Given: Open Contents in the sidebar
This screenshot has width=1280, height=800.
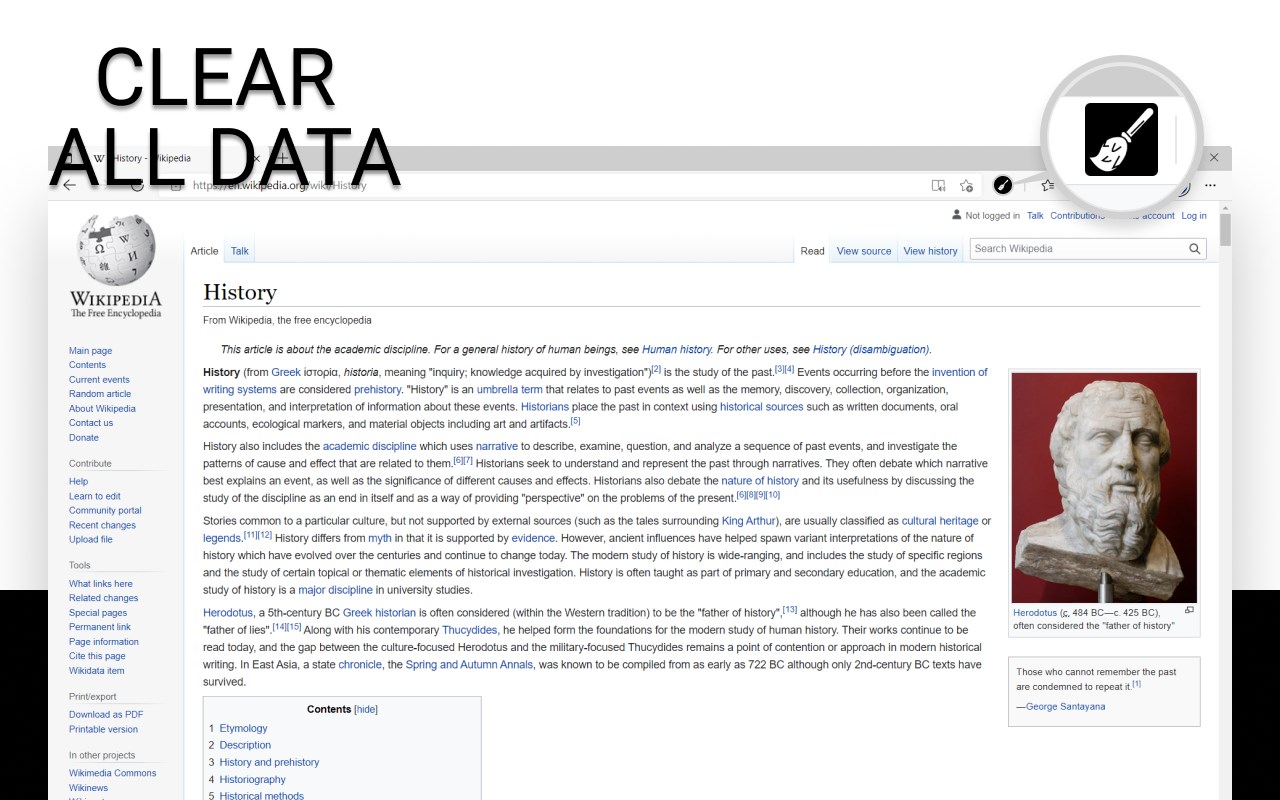Looking at the screenshot, I should (x=87, y=365).
